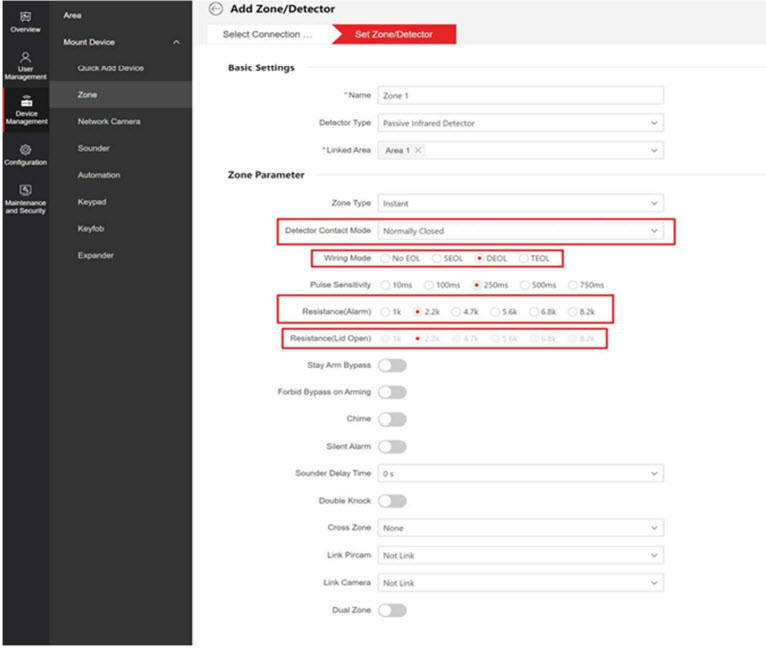Turn on the Silent Alarm switch
This screenshot has width=766, height=651.
[392, 446]
